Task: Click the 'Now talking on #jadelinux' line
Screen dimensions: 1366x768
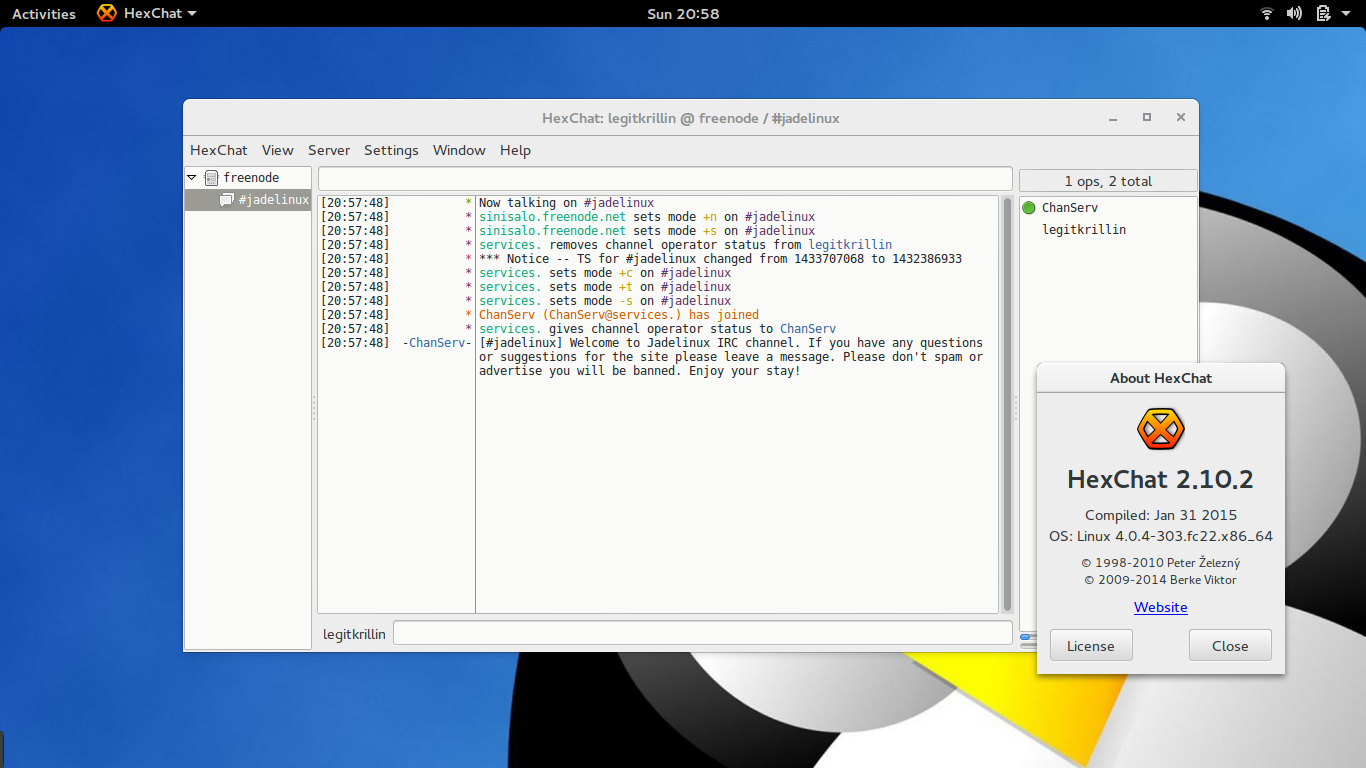Action: point(566,203)
